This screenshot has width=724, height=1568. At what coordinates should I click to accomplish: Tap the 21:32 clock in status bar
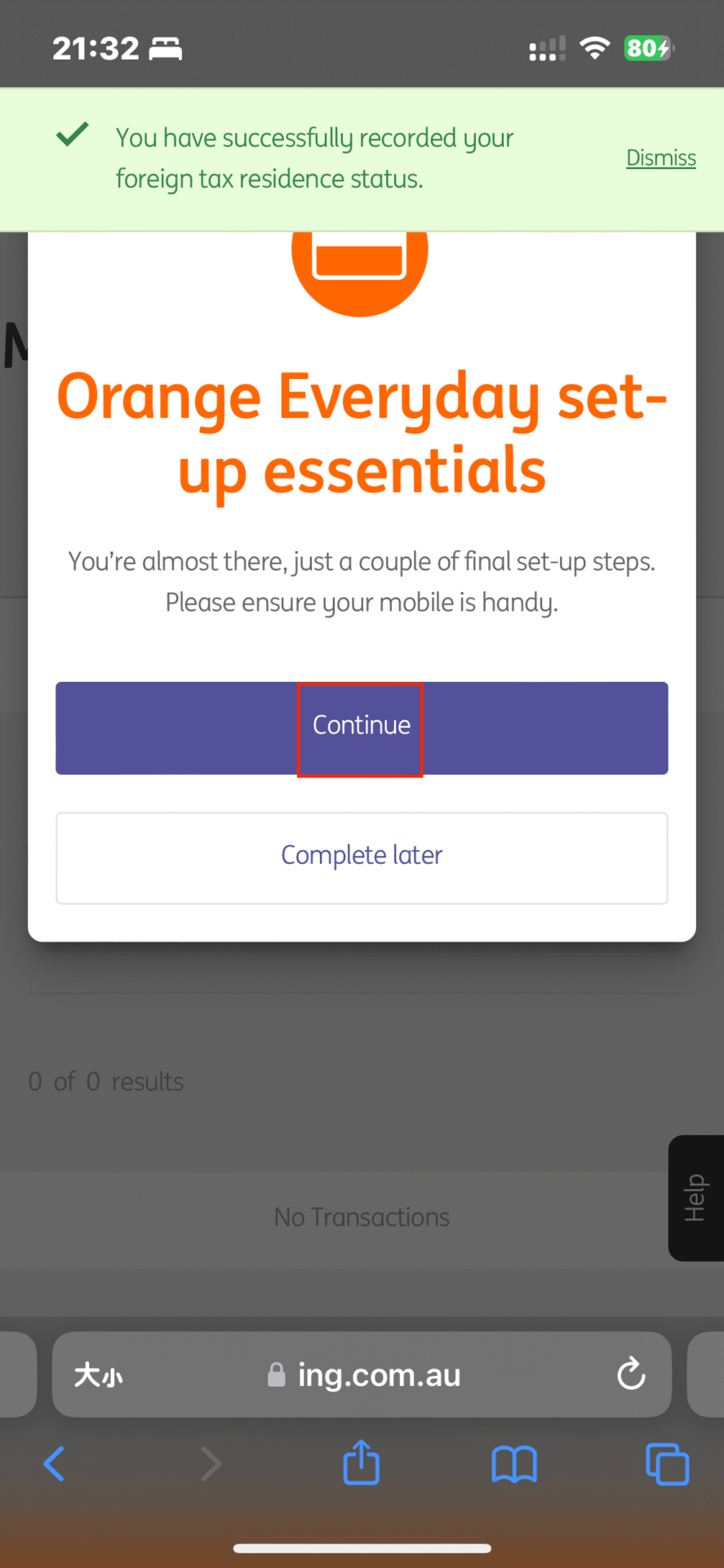coord(95,49)
